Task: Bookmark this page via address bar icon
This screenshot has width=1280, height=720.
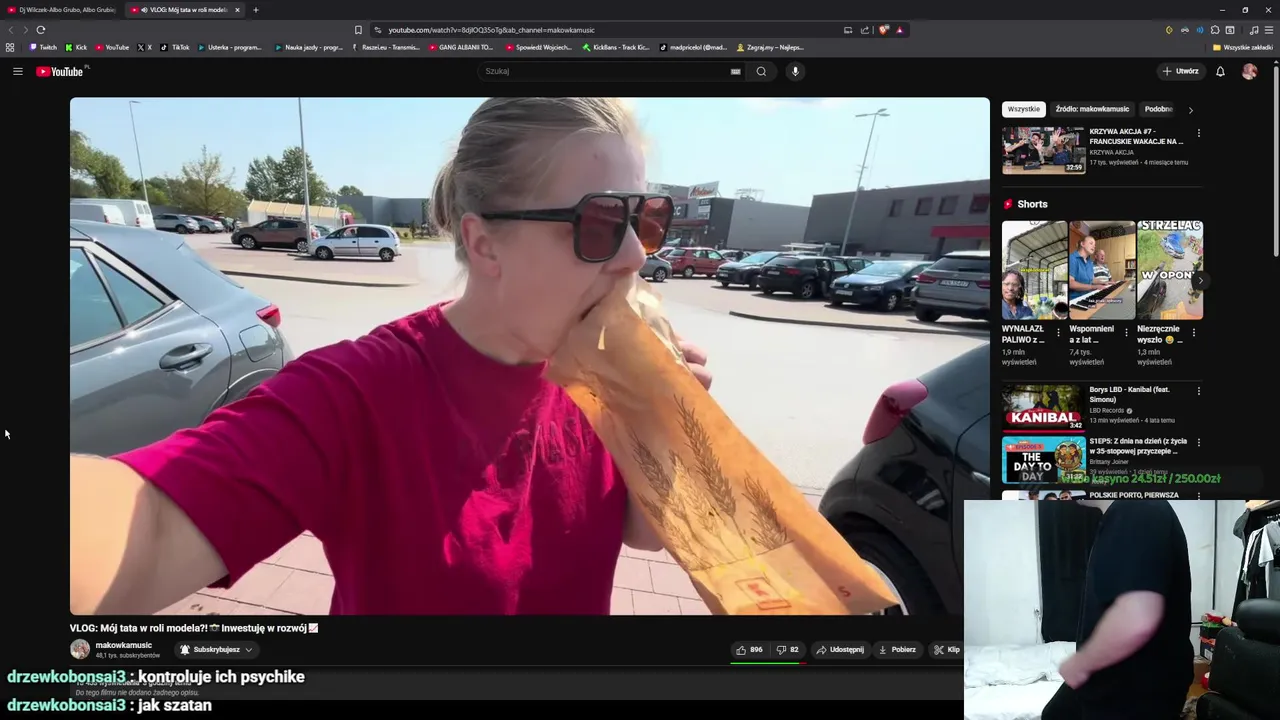Action: coord(358,30)
